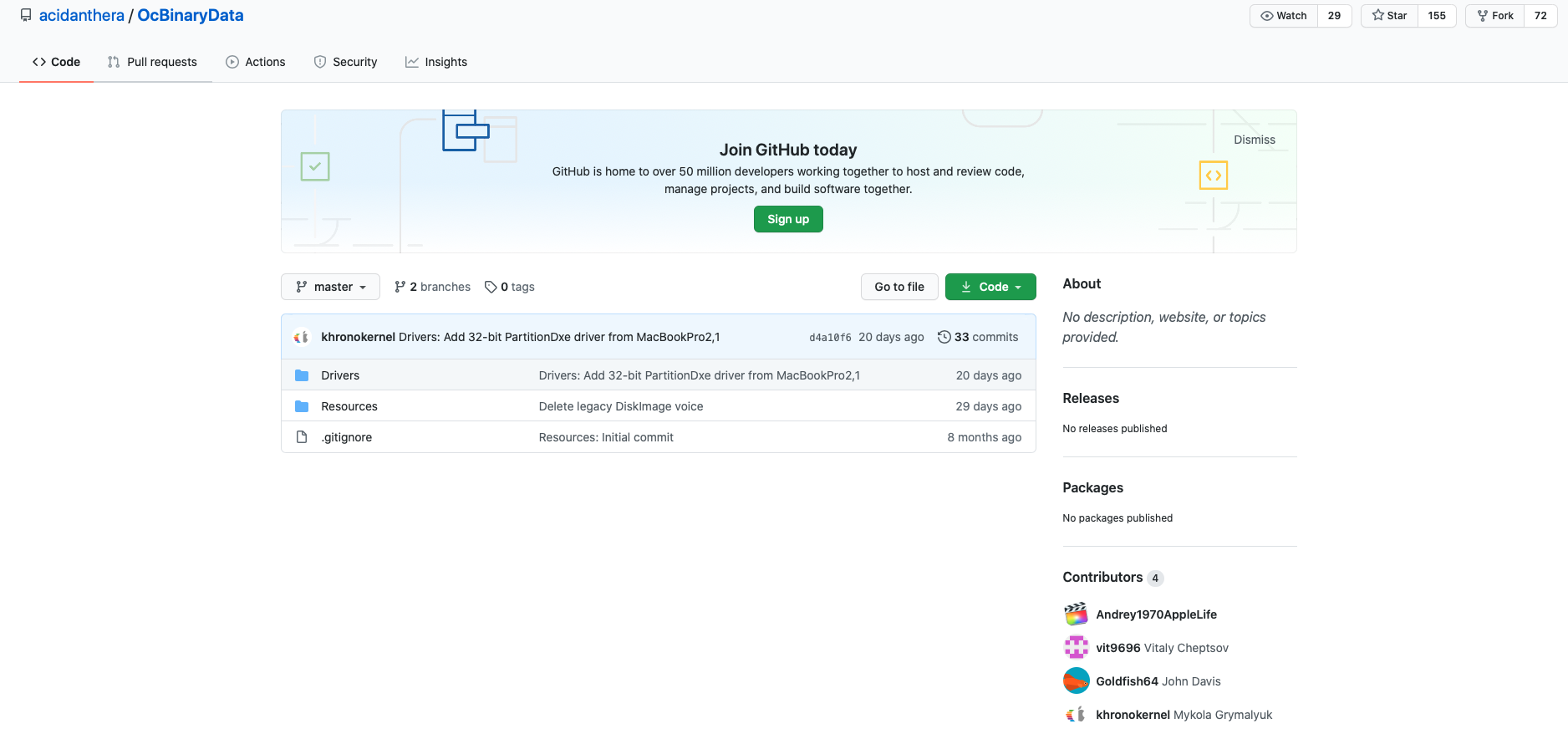Click the clock history icon beside 33 commits
This screenshot has width=1568, height=739.
[x=944, y=337]
